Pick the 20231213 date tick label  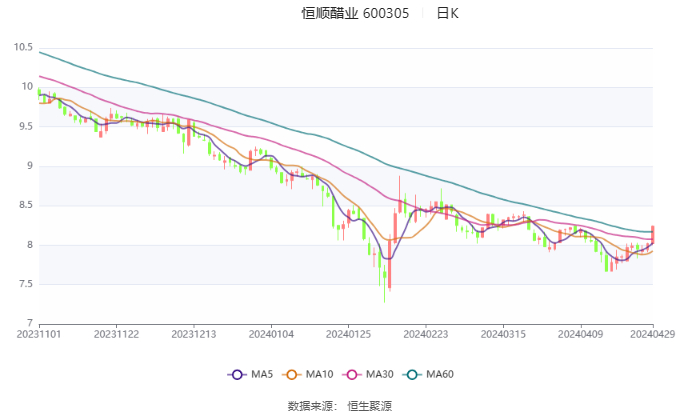click(194, 333)
